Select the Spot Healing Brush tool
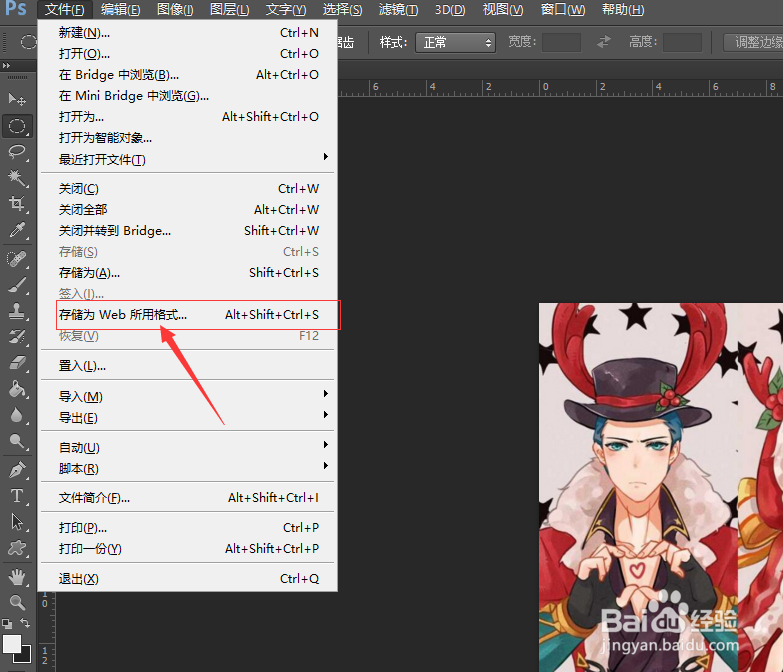783x672 pixels. [x=17, y=259]
